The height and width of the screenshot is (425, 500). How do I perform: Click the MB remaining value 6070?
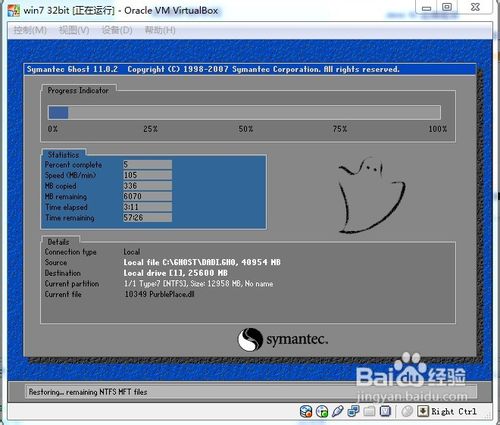click(x=147, y=196)
